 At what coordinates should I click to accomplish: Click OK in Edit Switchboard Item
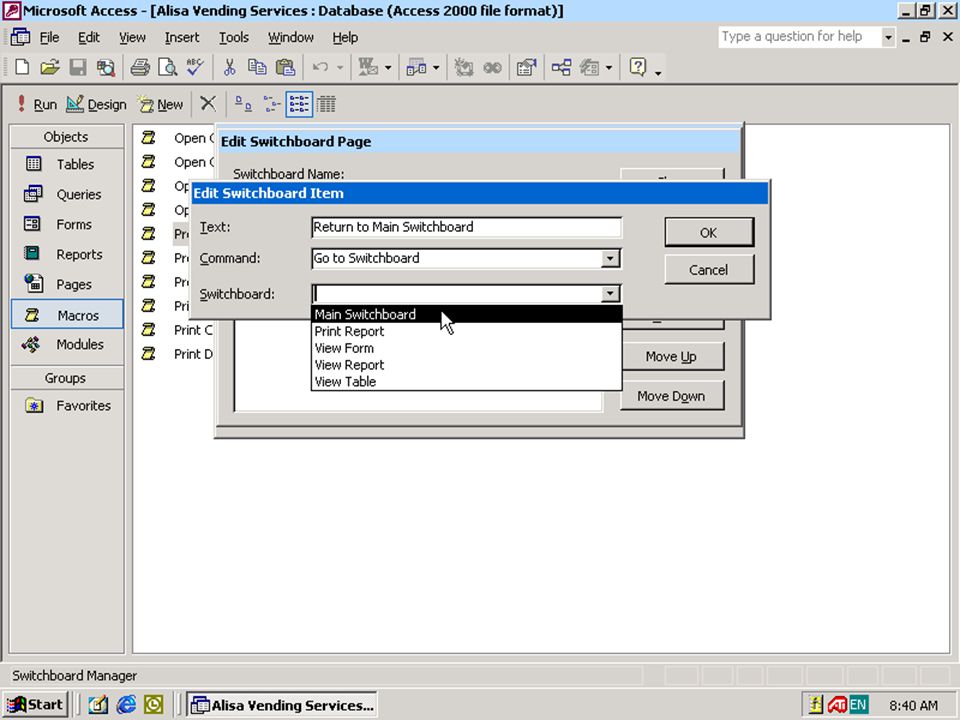point(709,233)
